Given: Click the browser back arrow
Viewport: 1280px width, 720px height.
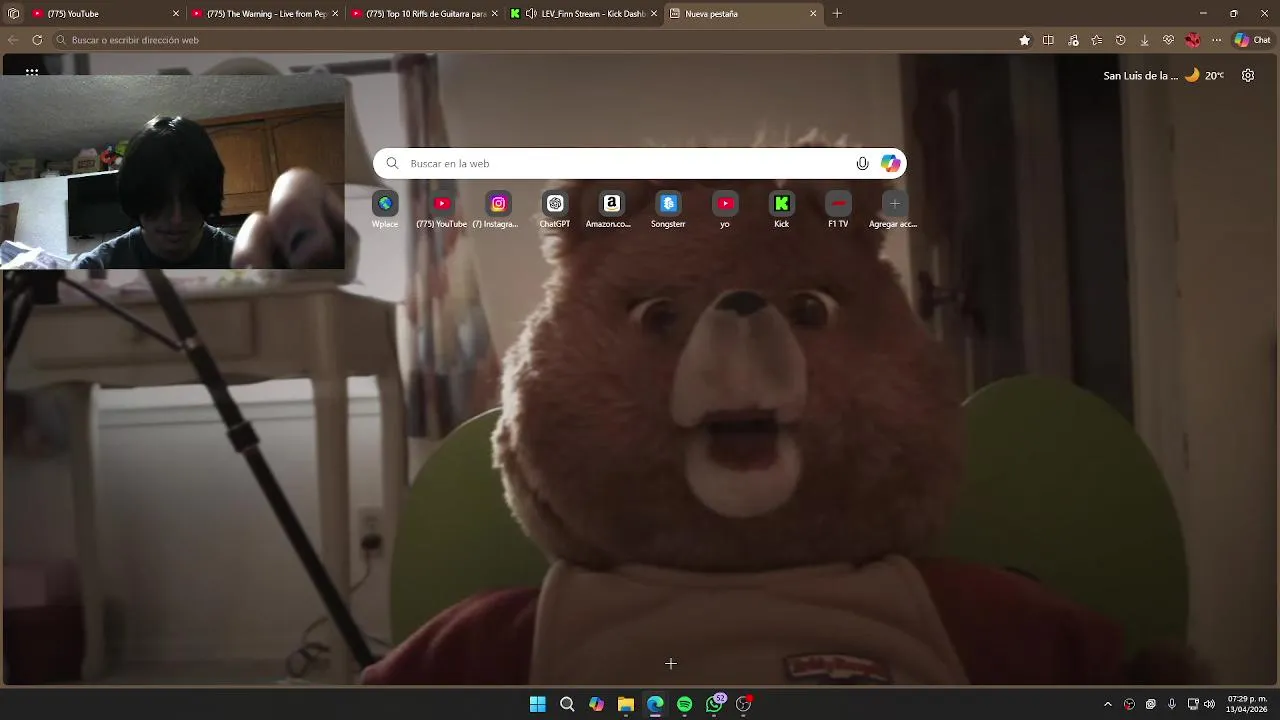Looking at the screenshot, I should click(x=13, y=40).
